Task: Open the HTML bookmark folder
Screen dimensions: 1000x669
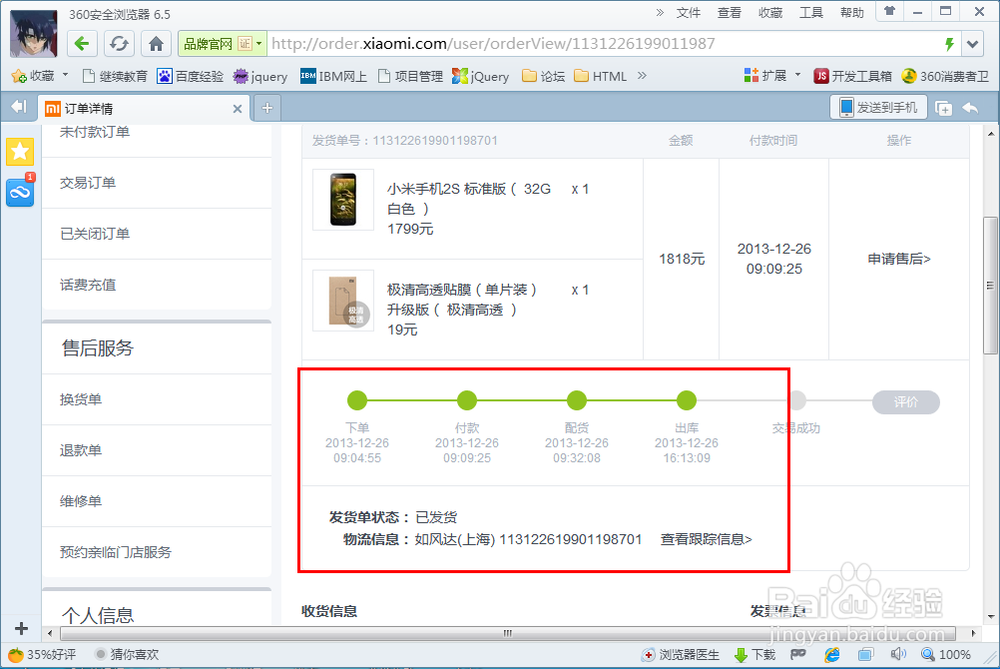Action: (600, 77)
